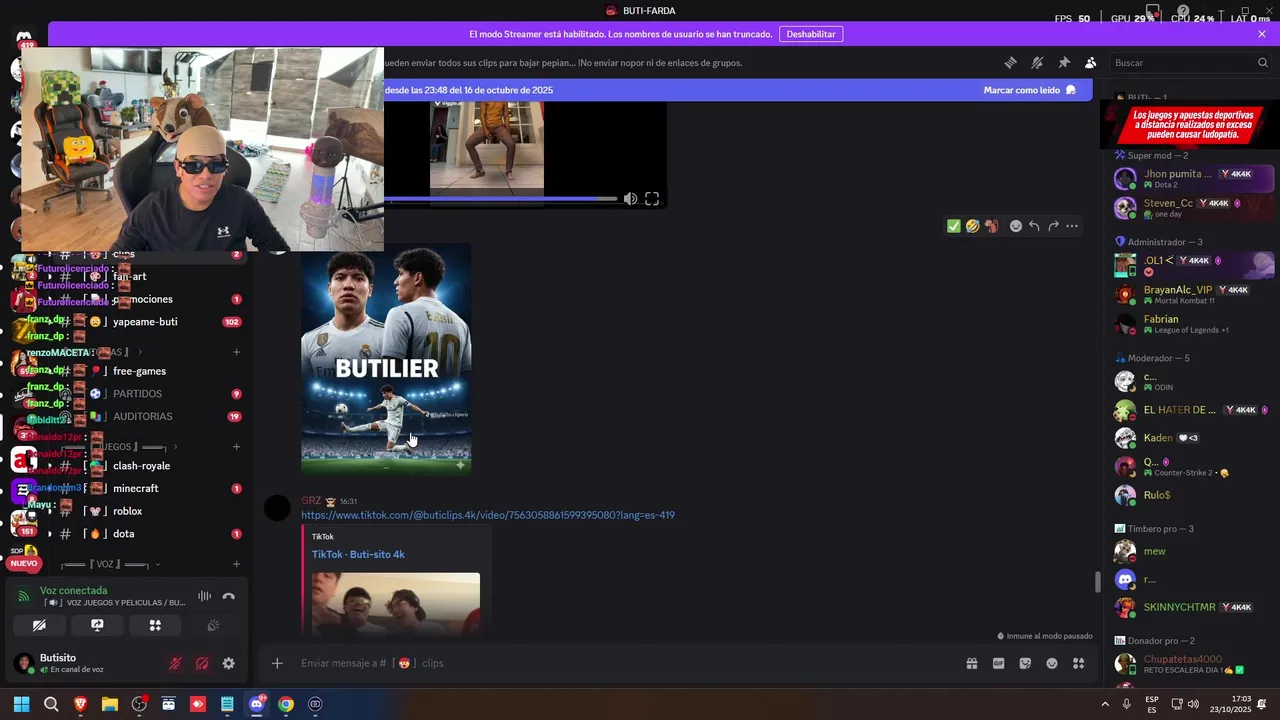Toggle channel notification settings bell
Viewport: 1280px width, 720px height.
click(1037, 62)
